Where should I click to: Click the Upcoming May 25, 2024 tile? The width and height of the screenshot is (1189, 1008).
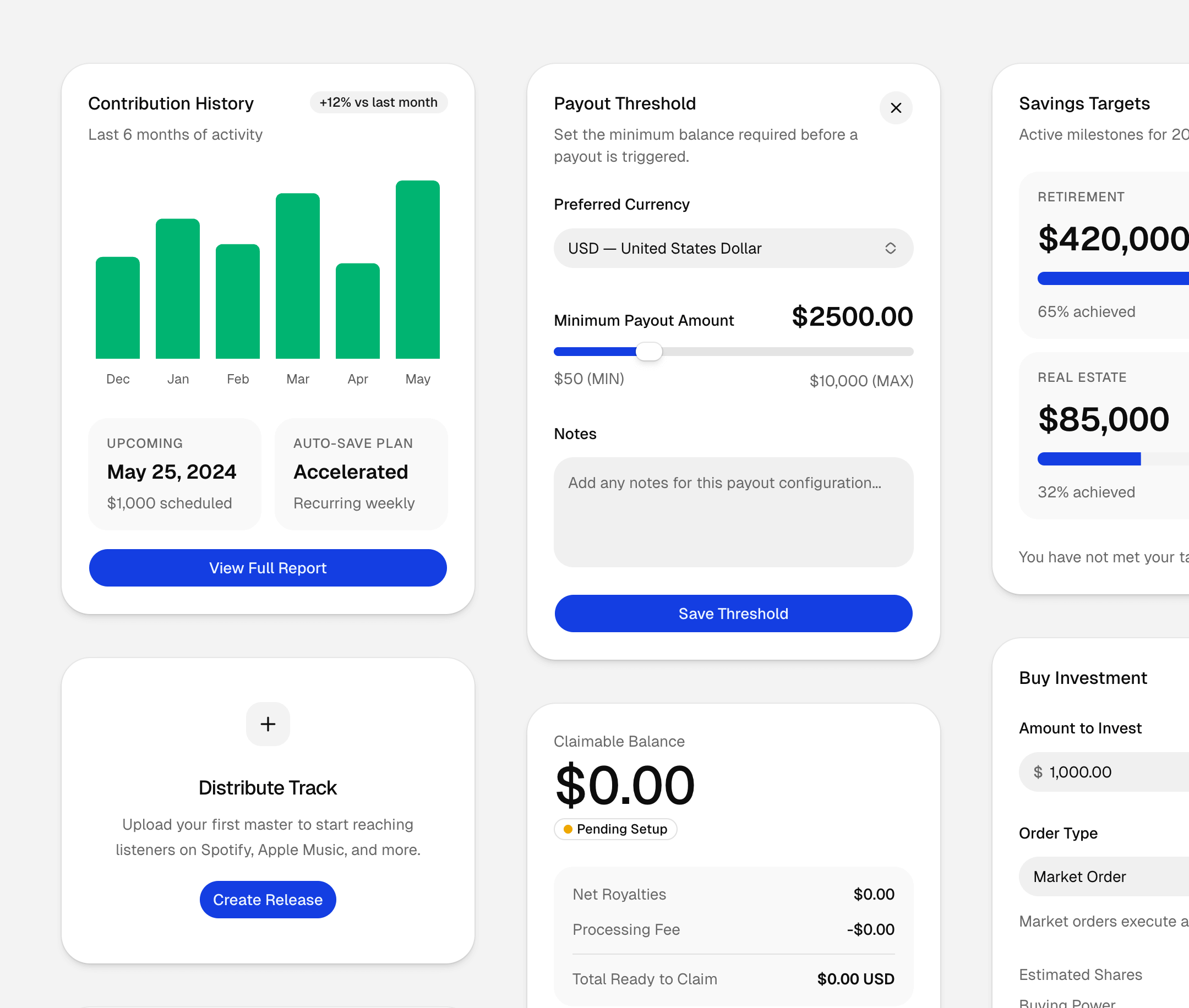tap(174, 474)
